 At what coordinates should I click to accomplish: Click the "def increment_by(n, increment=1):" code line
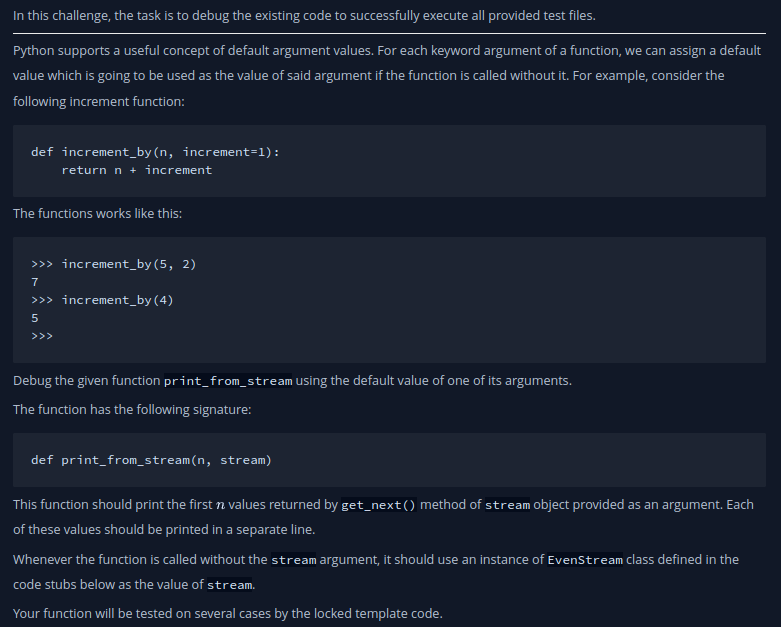[x=155, y=152]
